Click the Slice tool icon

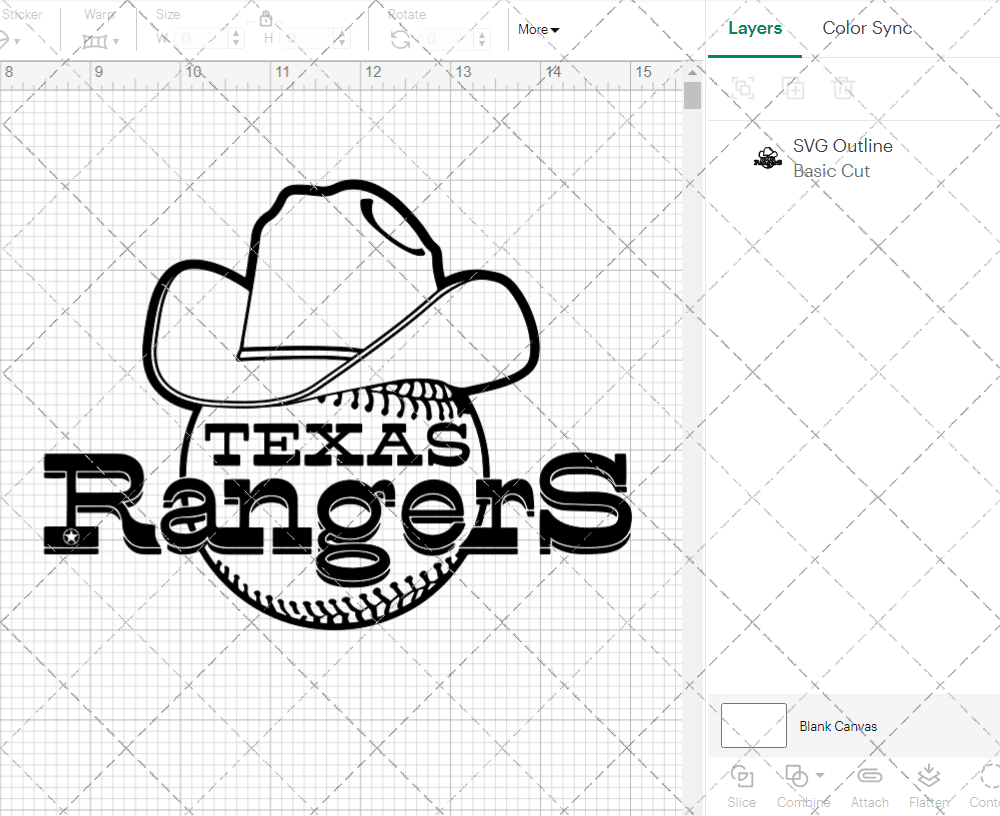tap(742, 776)
